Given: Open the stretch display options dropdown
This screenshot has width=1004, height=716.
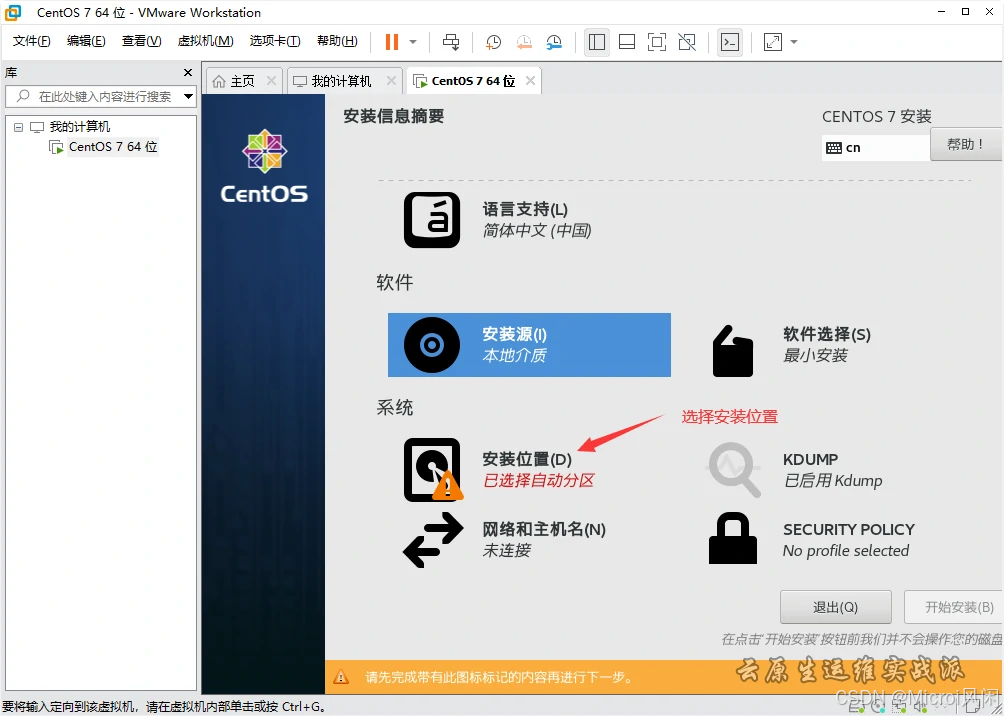Looking at the screenshot, I should click(794, 42).
